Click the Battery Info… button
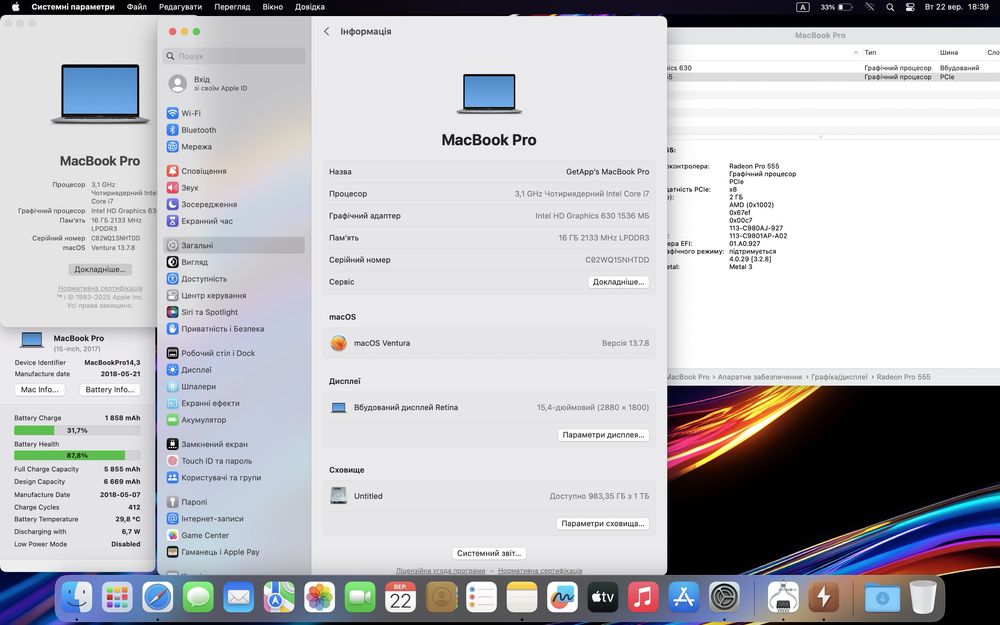Screen dimensions: 1000x625 coord(110,390)
